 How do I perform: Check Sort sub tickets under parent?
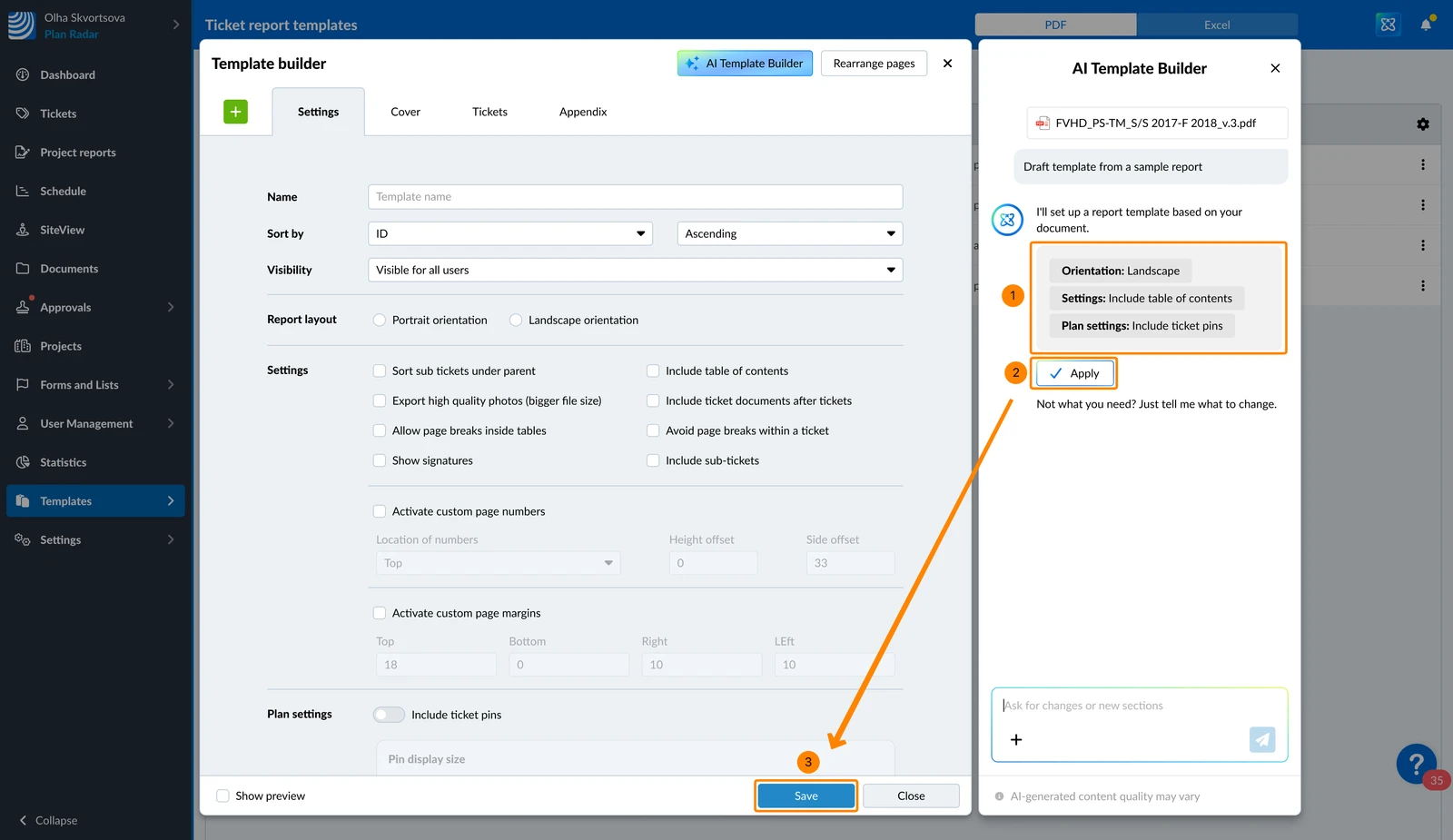click(x=380, y=371)
